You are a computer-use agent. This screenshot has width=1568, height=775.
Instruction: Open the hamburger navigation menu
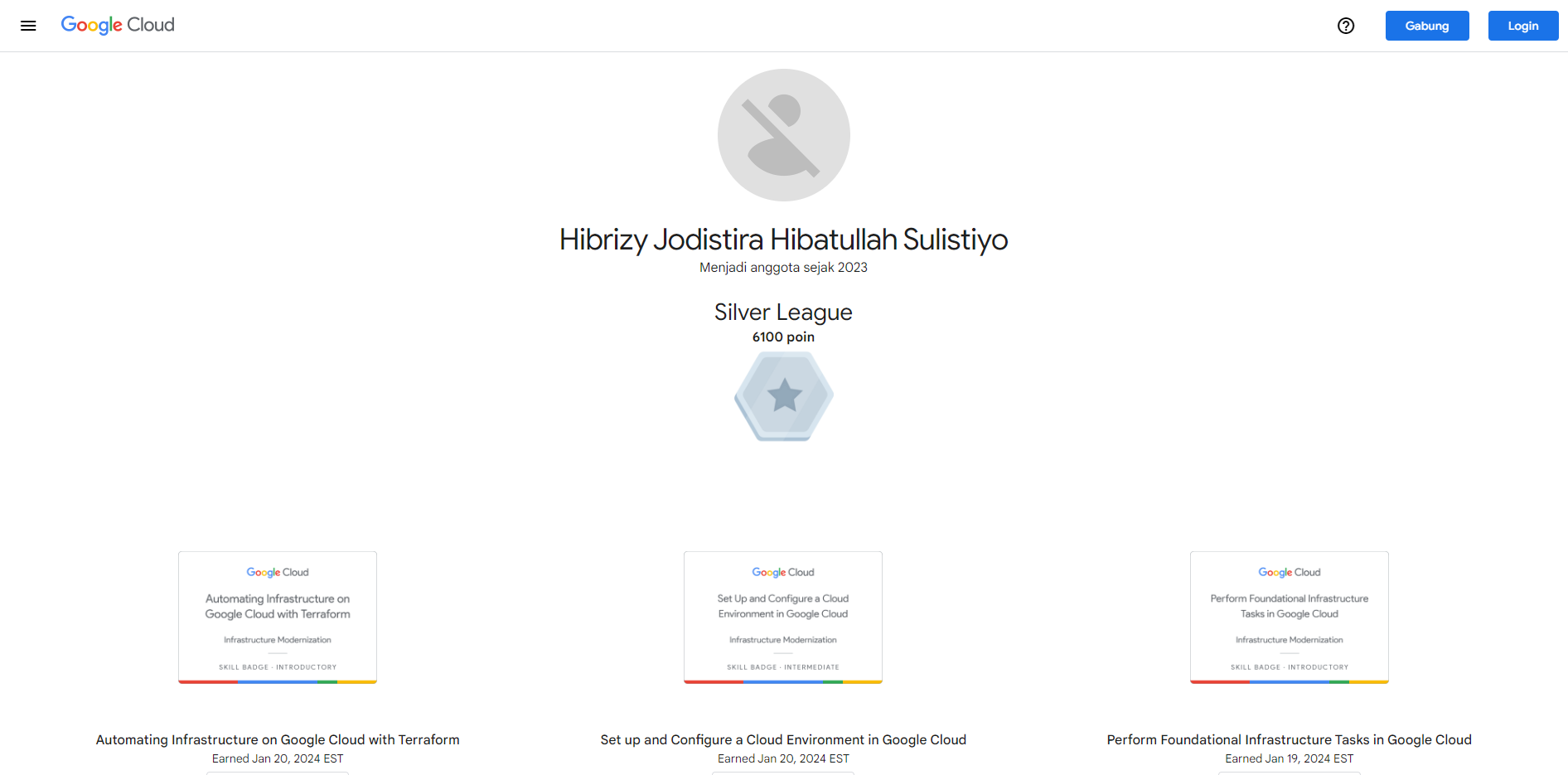point(28,26)
